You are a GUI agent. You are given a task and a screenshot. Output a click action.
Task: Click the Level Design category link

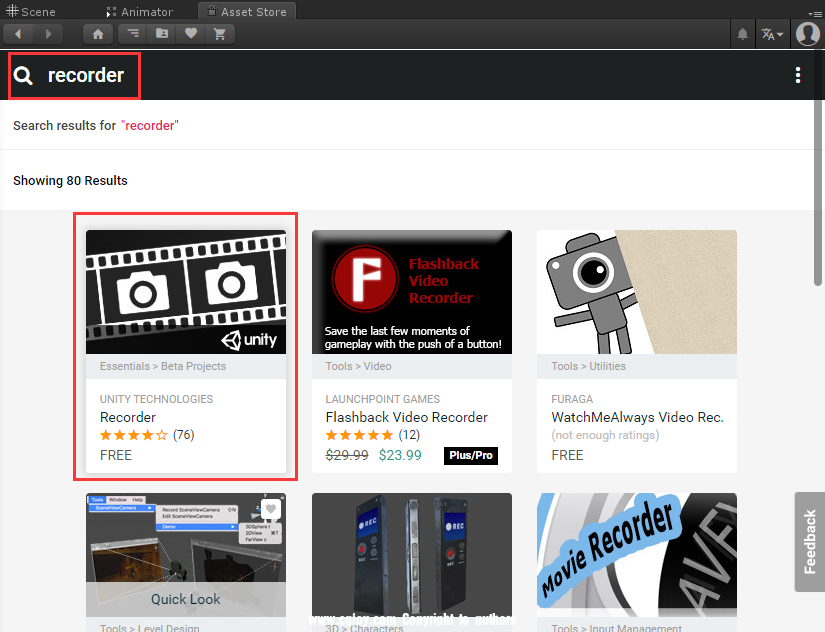pos(168,628)
